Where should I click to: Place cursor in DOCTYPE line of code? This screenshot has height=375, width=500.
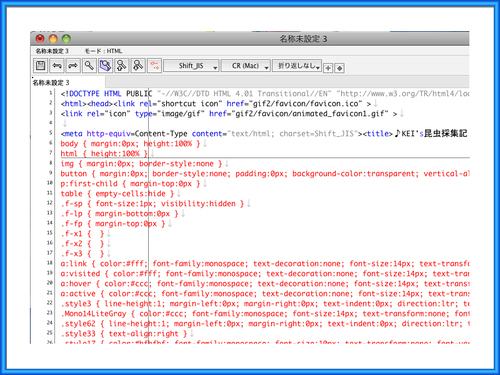(x=265, y=94)
